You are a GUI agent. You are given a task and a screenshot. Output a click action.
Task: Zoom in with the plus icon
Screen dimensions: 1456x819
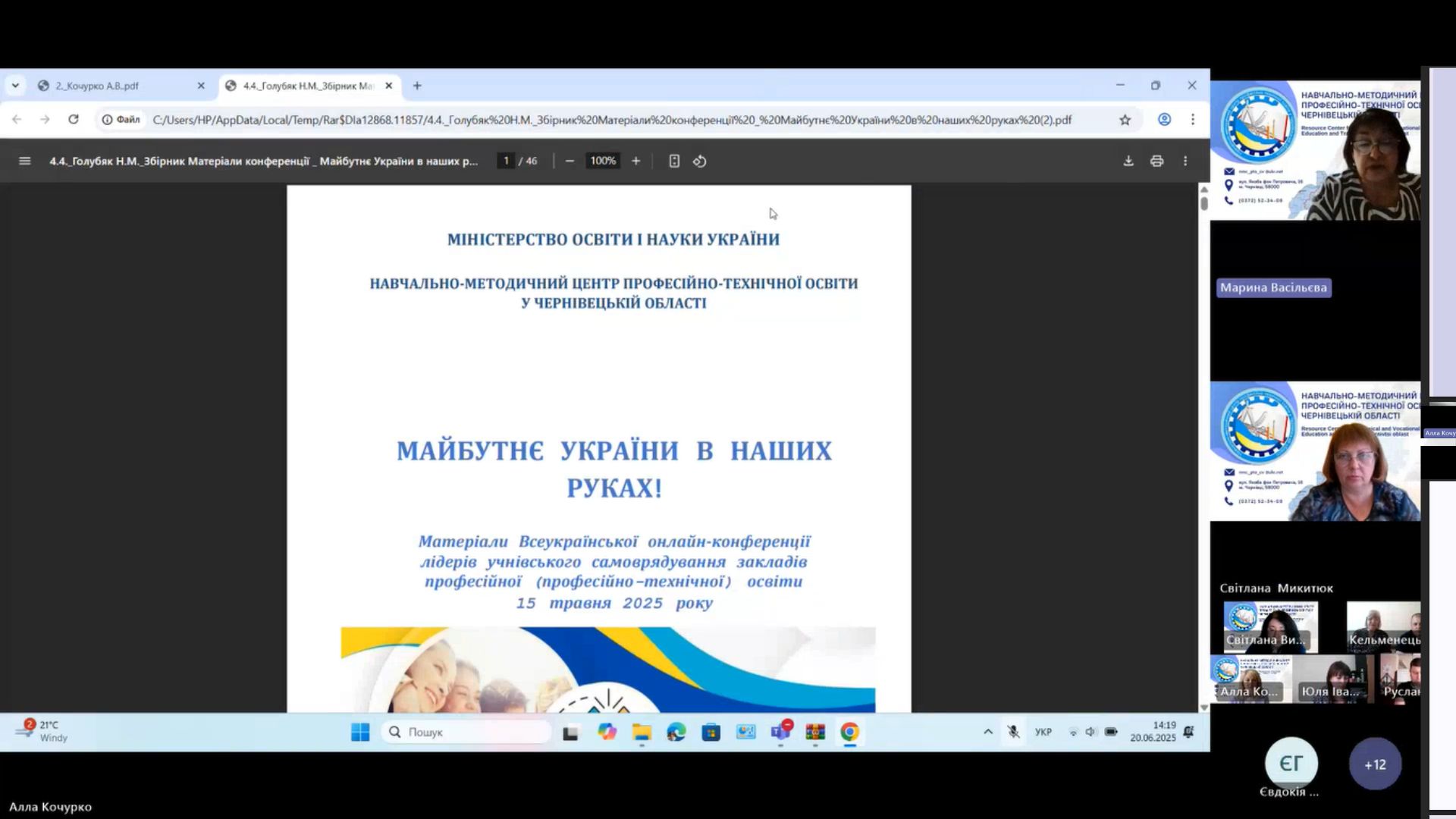[635, 161]
